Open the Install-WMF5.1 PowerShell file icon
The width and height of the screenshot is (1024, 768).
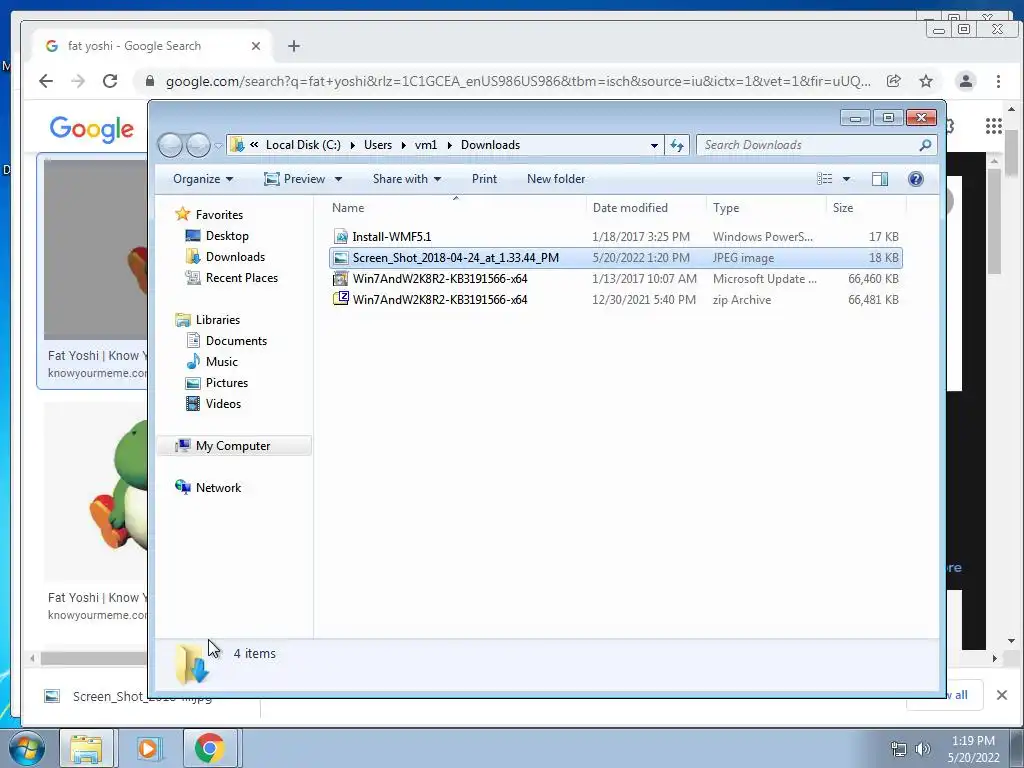coord(340,237)
